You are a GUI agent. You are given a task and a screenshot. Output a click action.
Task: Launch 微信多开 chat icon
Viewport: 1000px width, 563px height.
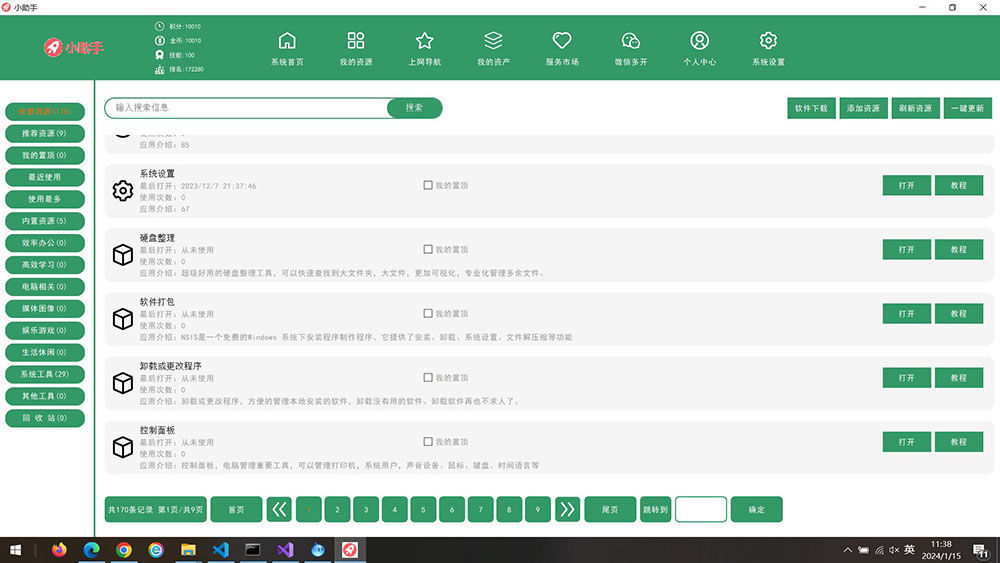coord(630,41)
